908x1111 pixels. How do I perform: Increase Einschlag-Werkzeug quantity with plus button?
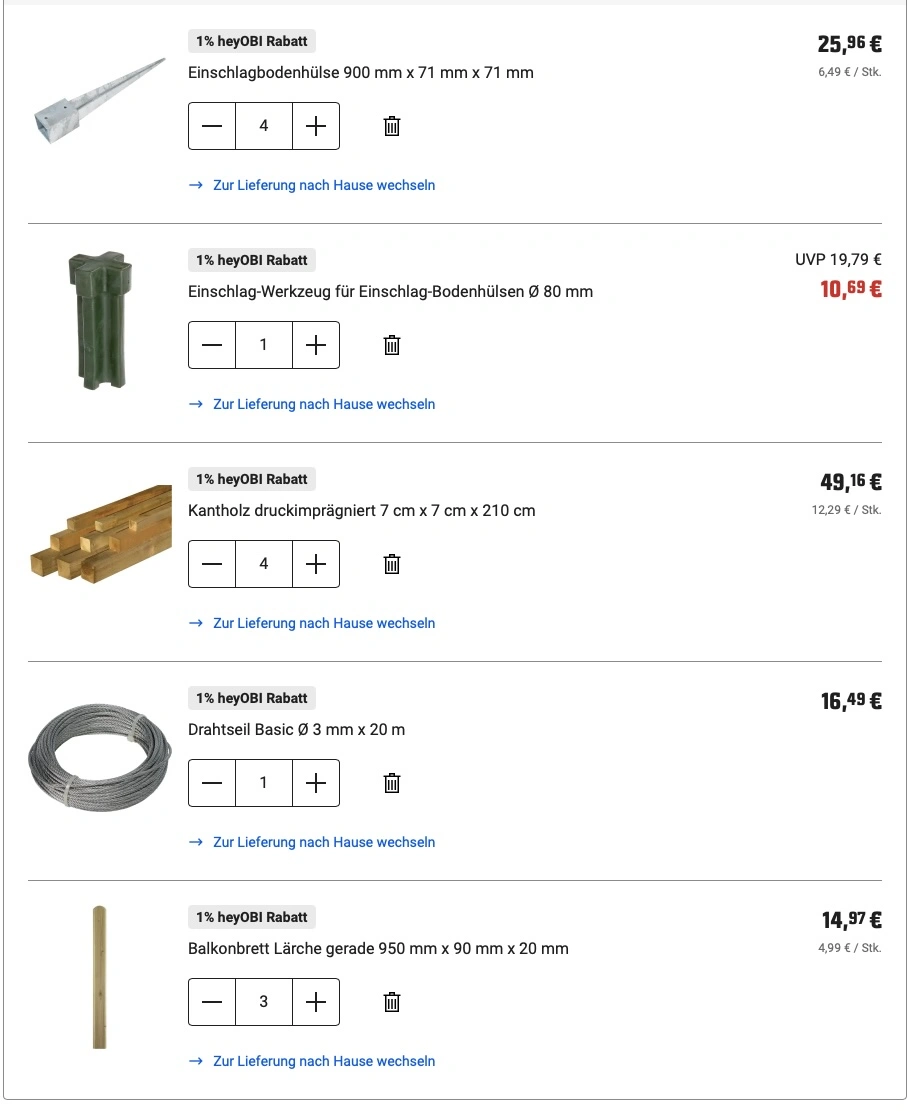point(316,345)
